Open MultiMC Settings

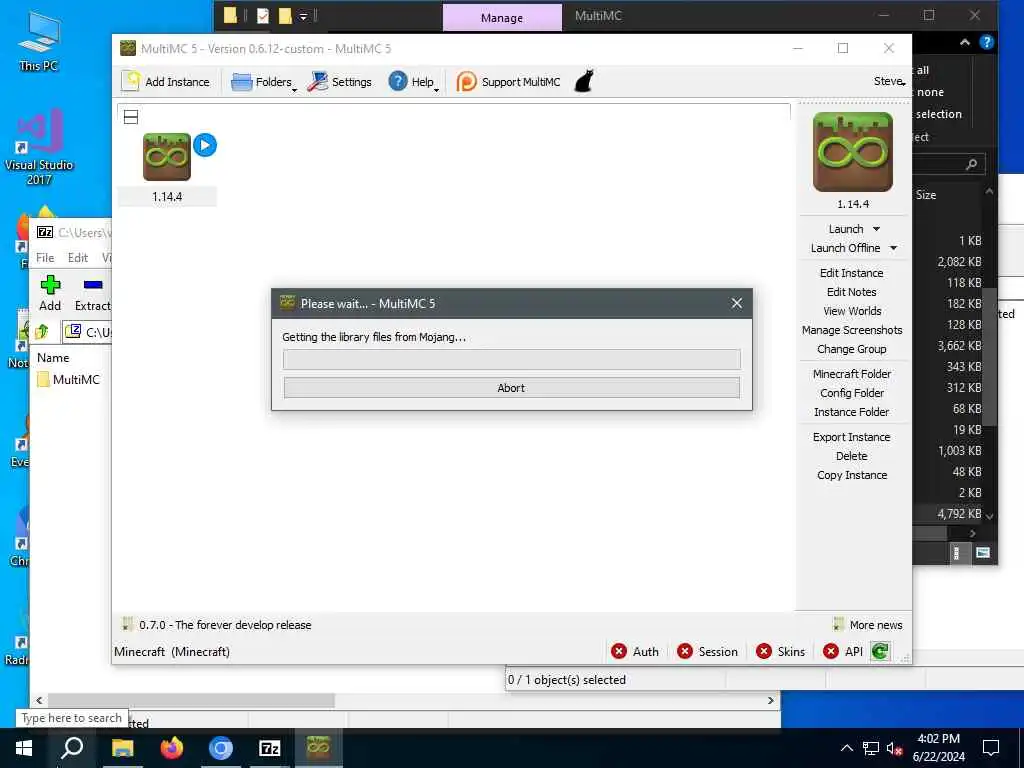click(340, 82)
